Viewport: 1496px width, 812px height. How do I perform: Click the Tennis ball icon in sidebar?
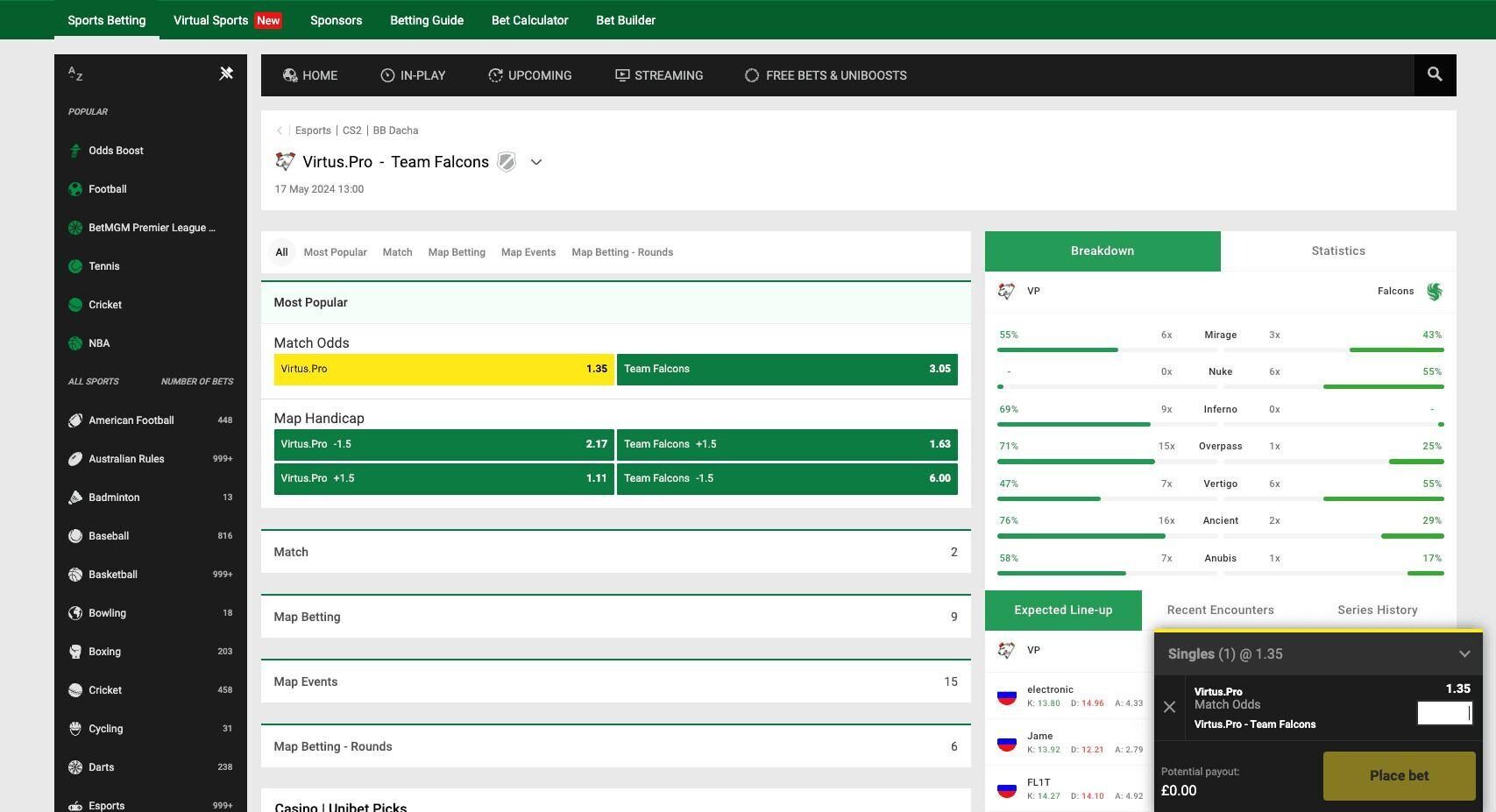pyautogui.click(x=75, y=266)
